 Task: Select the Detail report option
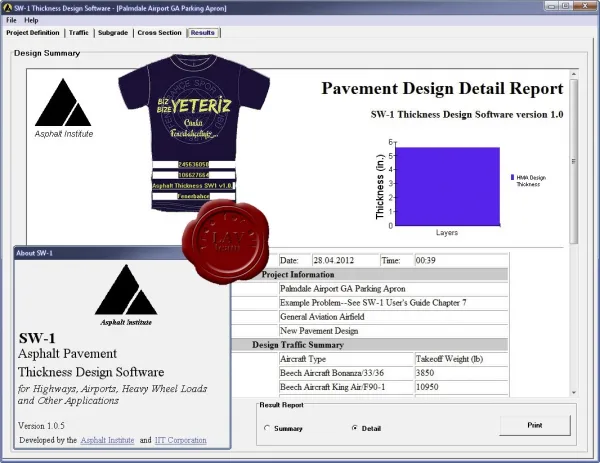click(355, 428)
